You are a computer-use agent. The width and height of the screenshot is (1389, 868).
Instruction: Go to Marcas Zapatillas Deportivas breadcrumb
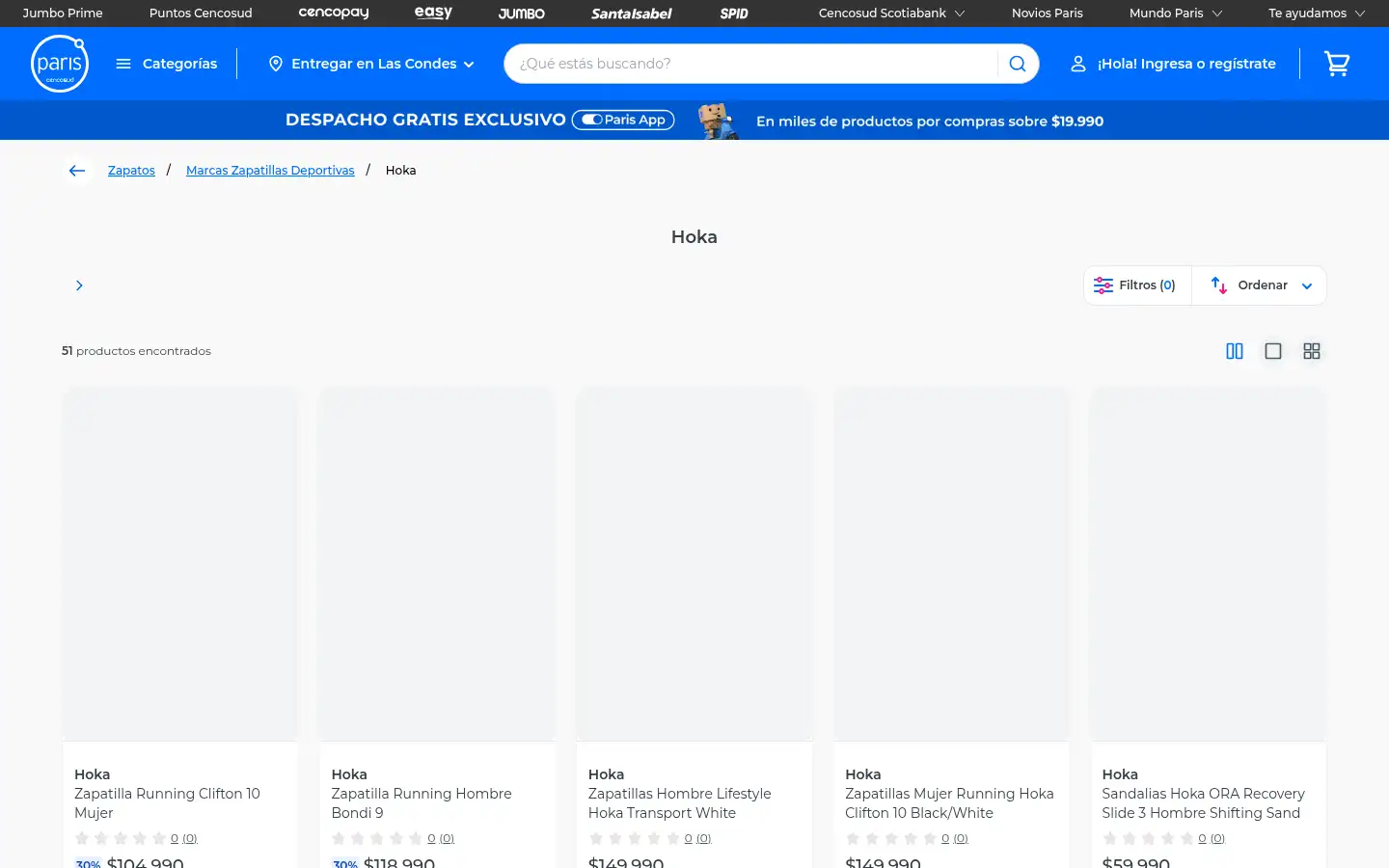(x=270, y=171)
